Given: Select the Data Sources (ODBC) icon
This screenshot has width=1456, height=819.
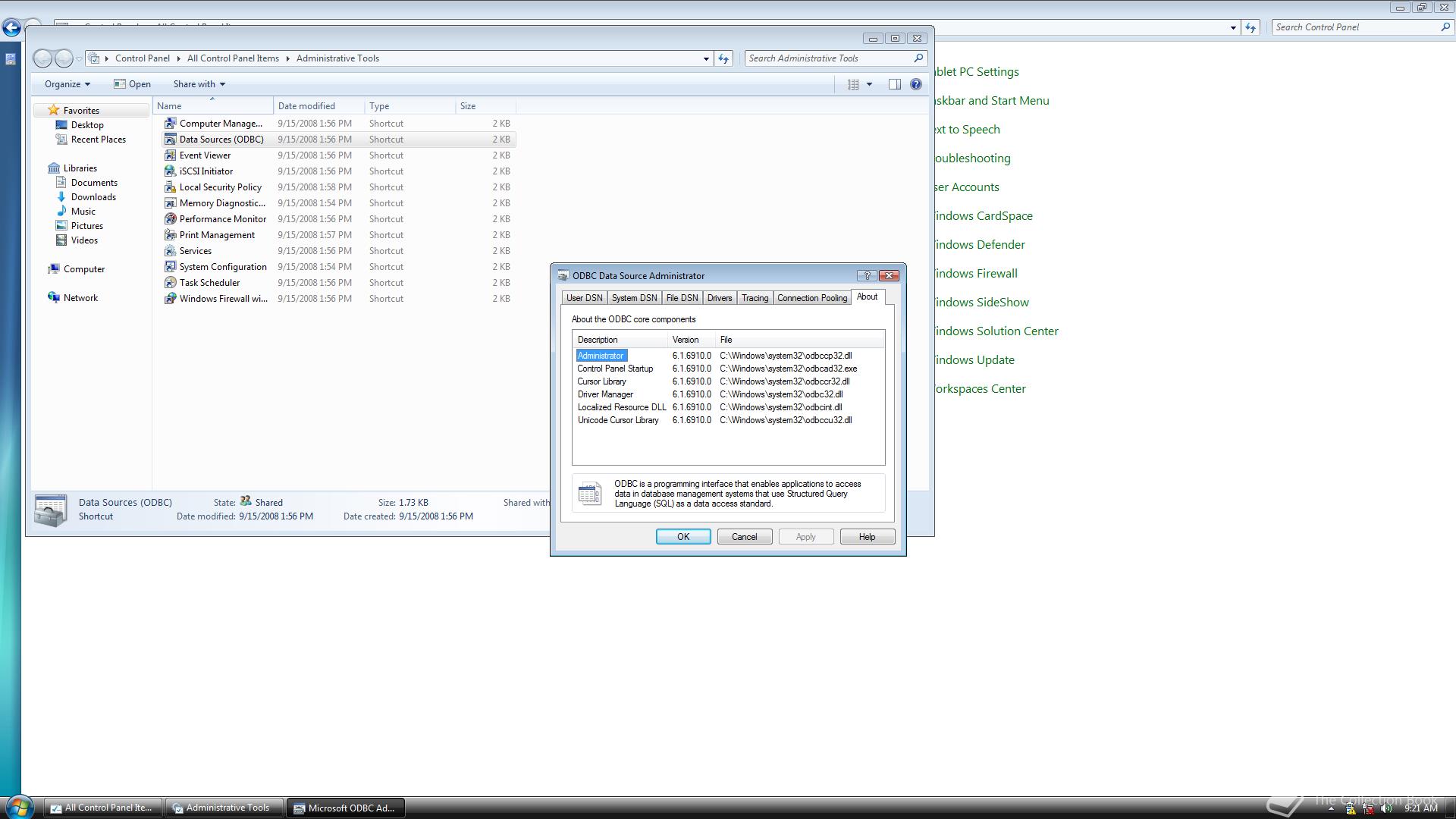Looking at the screenshot, I should (171, 139).
